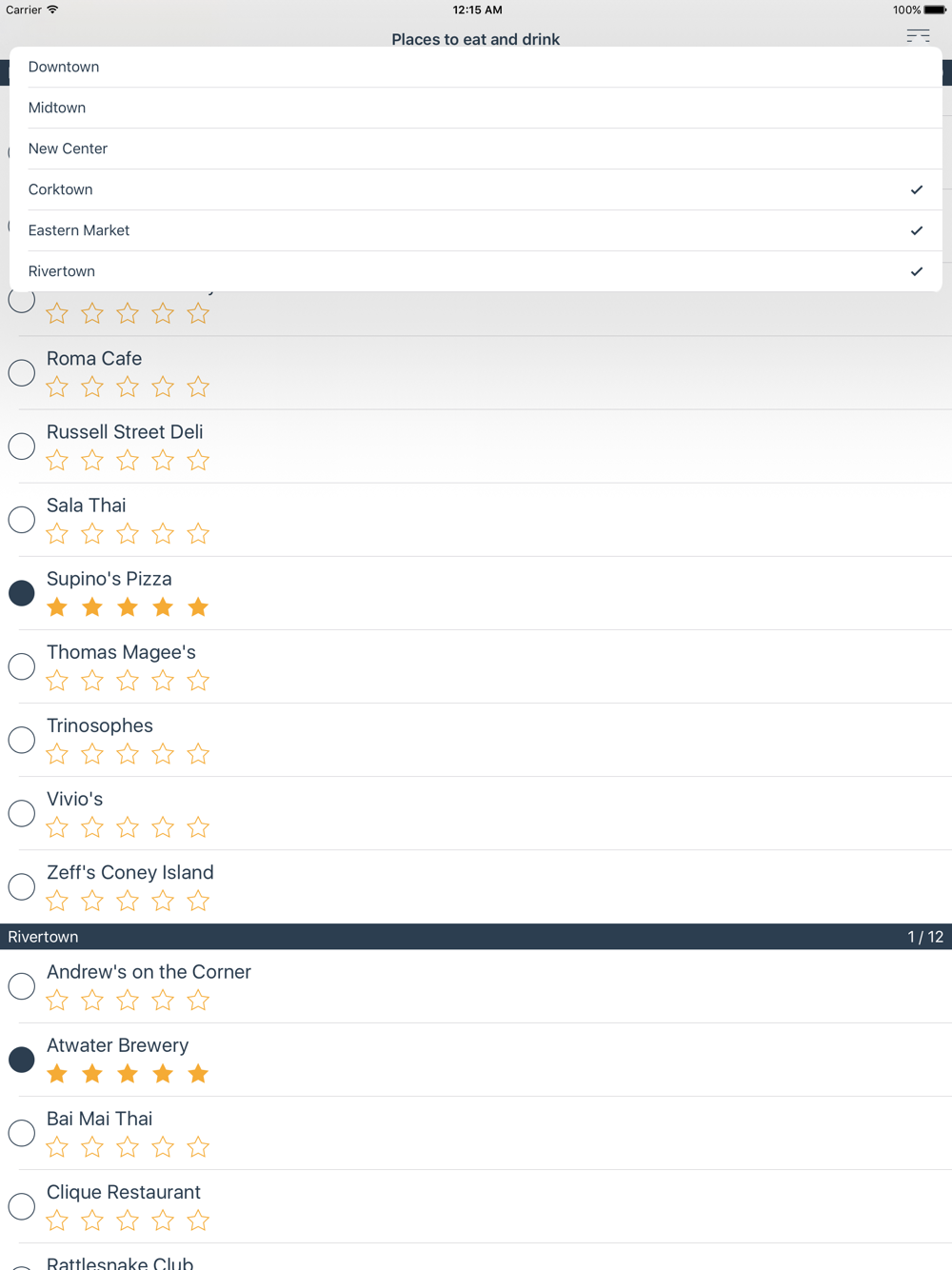Click the 1 / 12 visited counter

coord(925,937)
